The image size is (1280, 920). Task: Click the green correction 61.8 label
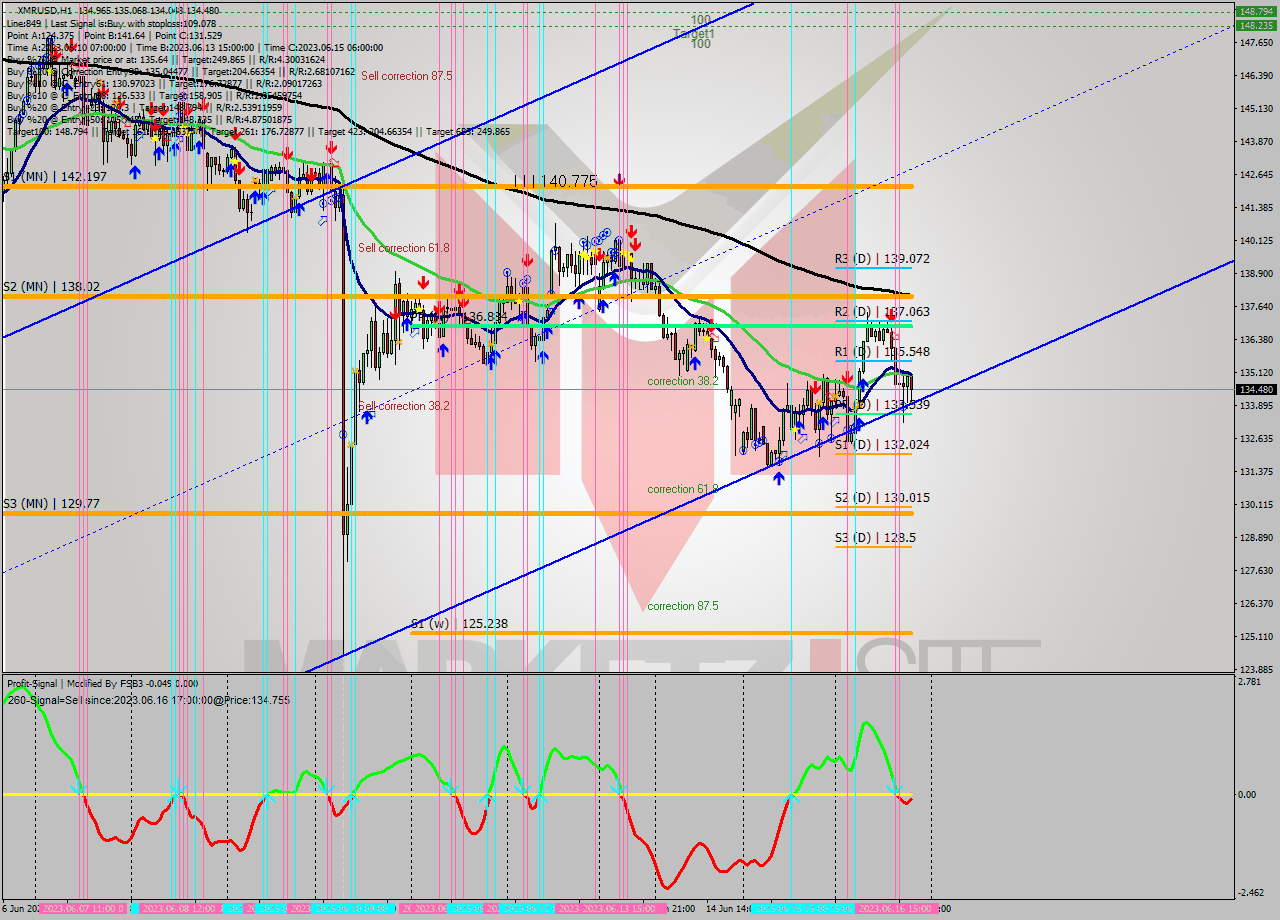tap(682, 489)
